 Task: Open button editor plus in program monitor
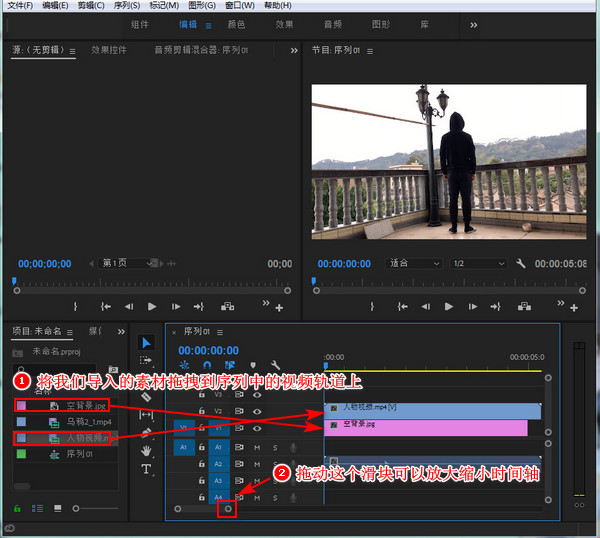[x=574, y=308]
